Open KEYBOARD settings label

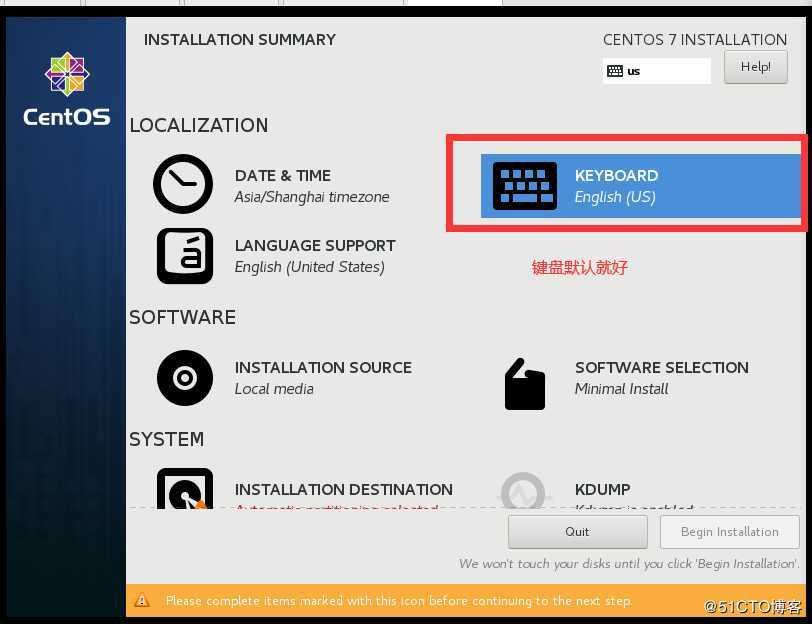coord(616,176)
